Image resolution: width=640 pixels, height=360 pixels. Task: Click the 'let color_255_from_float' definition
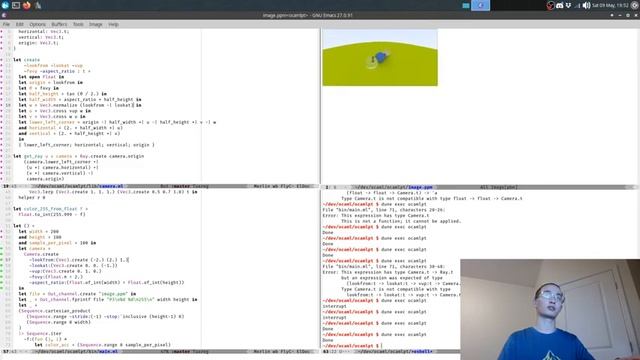click(x=50, y=209)
